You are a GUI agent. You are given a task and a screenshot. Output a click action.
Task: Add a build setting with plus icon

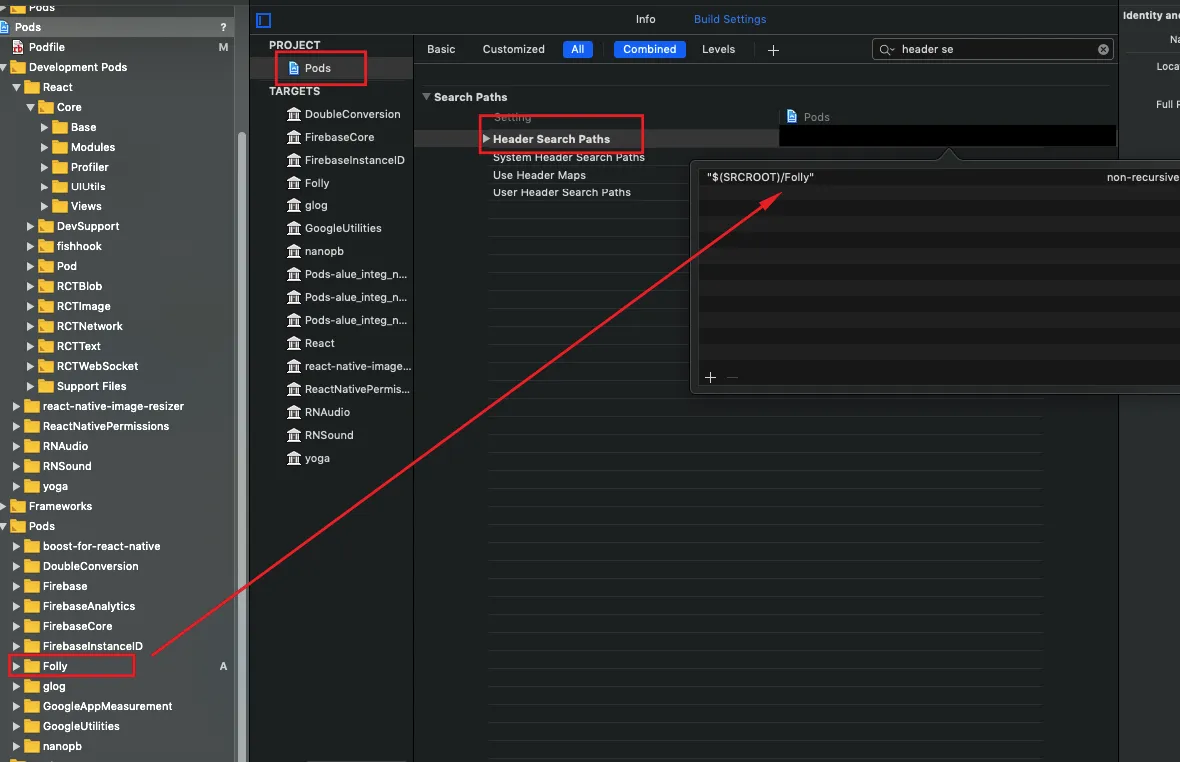coord(773,50)
